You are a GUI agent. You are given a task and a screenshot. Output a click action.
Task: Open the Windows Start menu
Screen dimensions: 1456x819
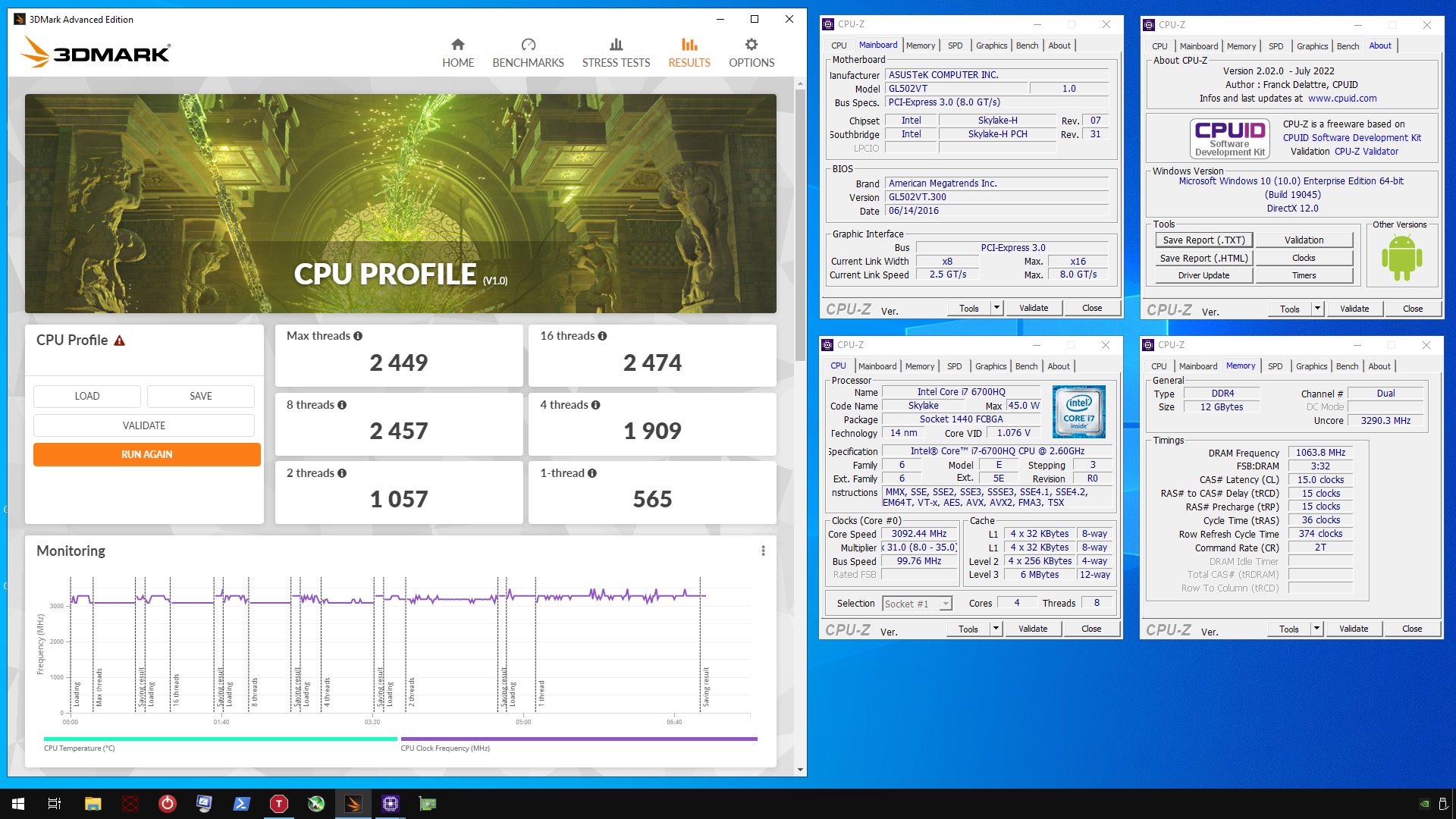point(18,804)
